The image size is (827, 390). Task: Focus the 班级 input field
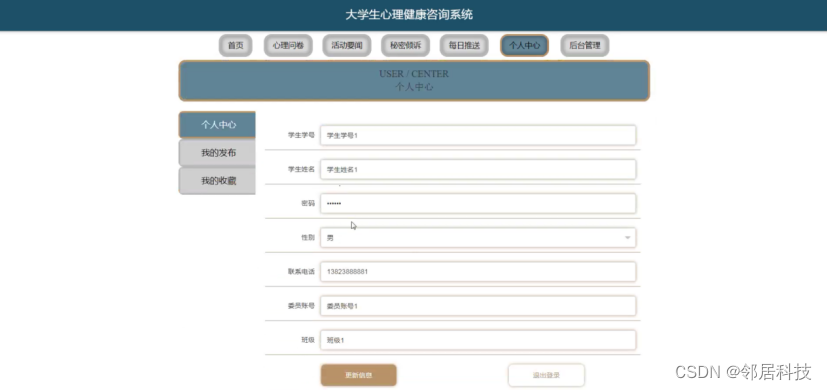click(x=478, y=340)
